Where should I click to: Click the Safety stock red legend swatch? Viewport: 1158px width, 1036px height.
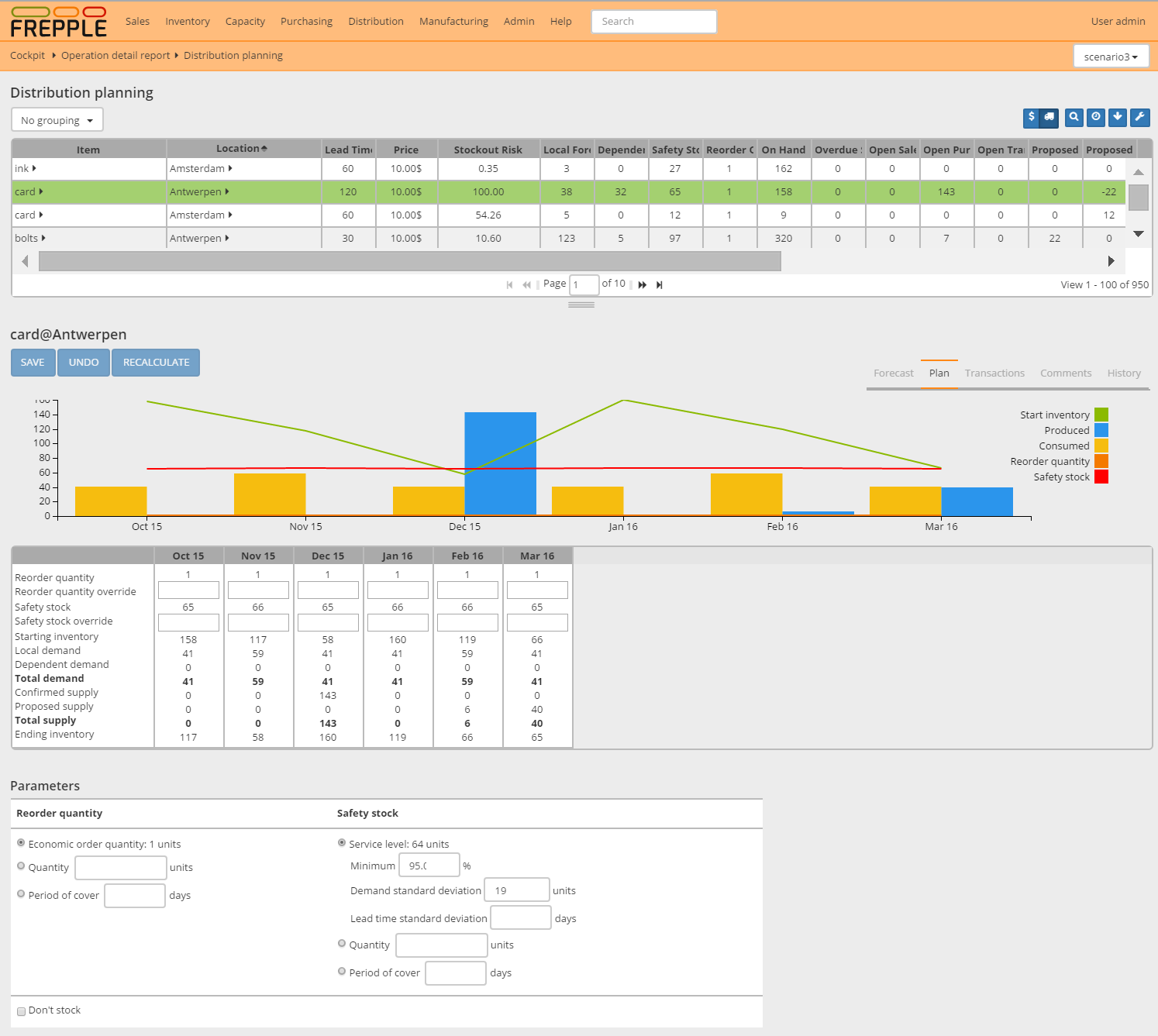pos(1101,477)
